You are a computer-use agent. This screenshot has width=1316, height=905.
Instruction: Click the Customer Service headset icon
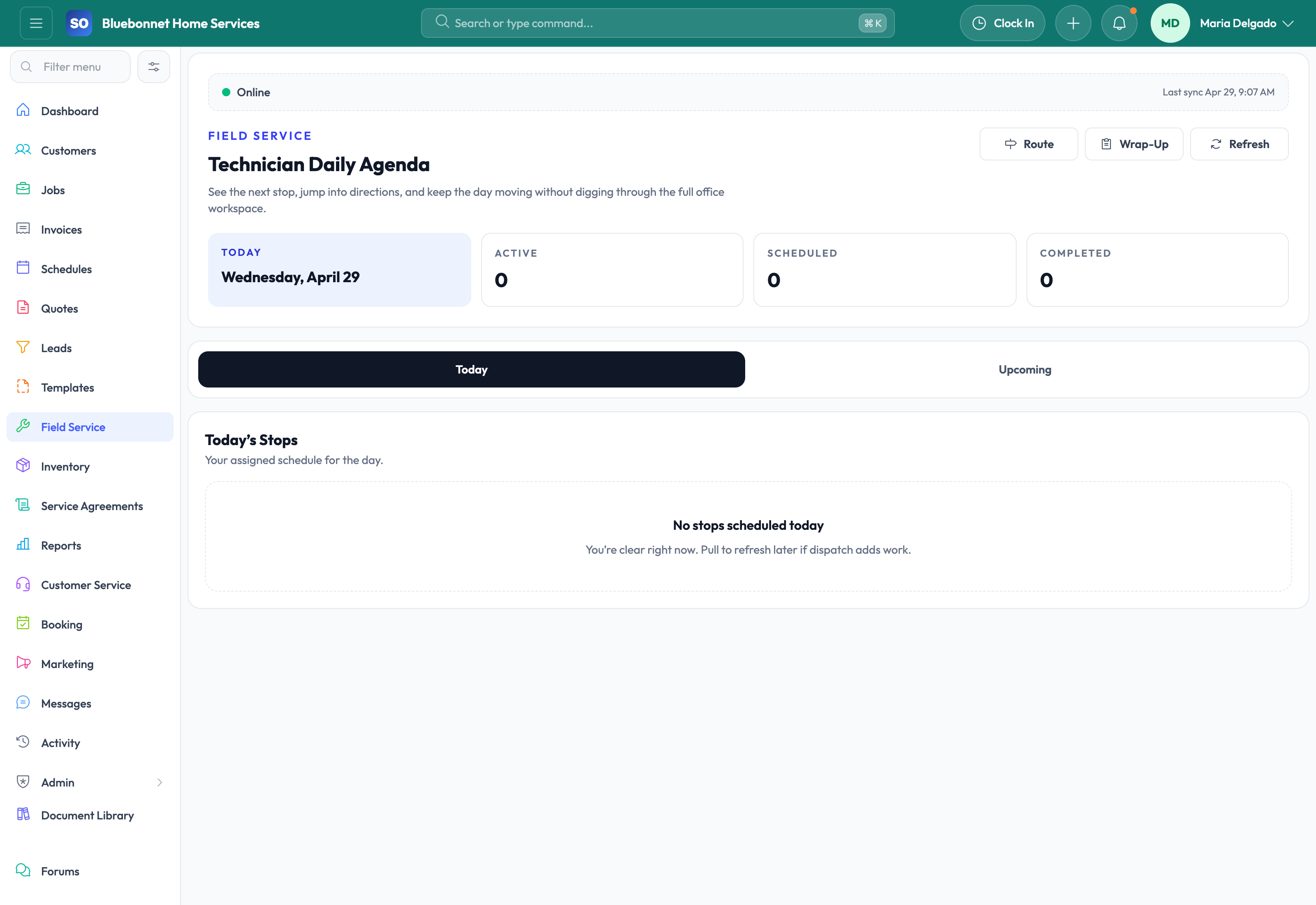click(x=23, y=584)
